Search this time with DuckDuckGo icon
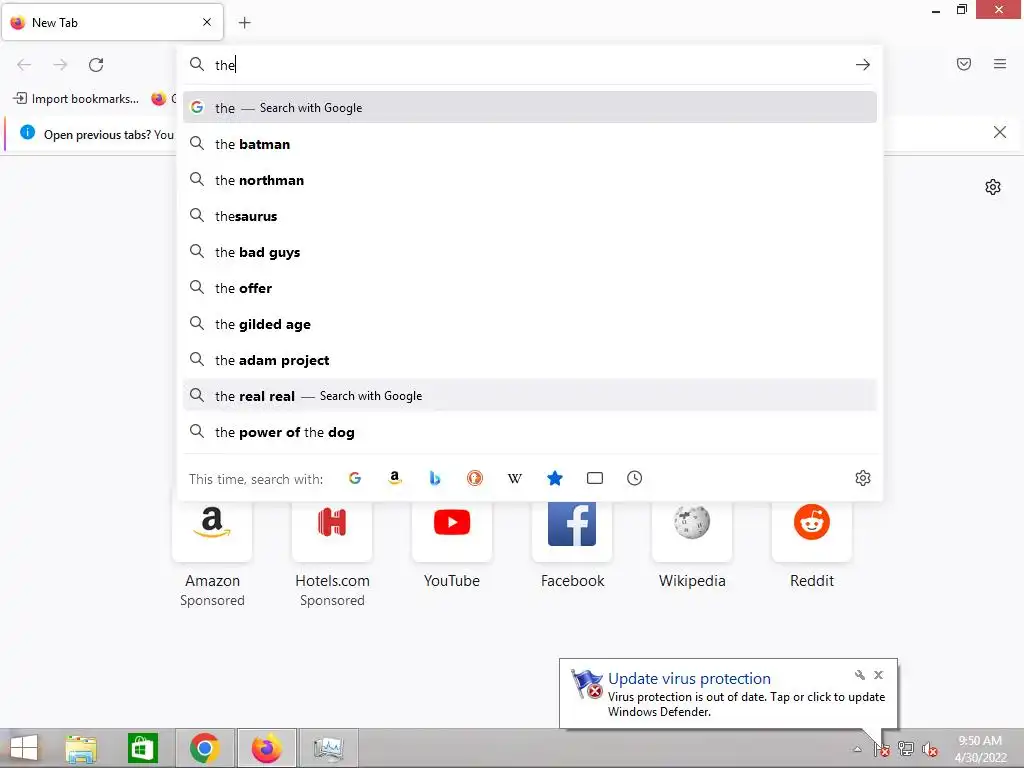 pos(475,478)
